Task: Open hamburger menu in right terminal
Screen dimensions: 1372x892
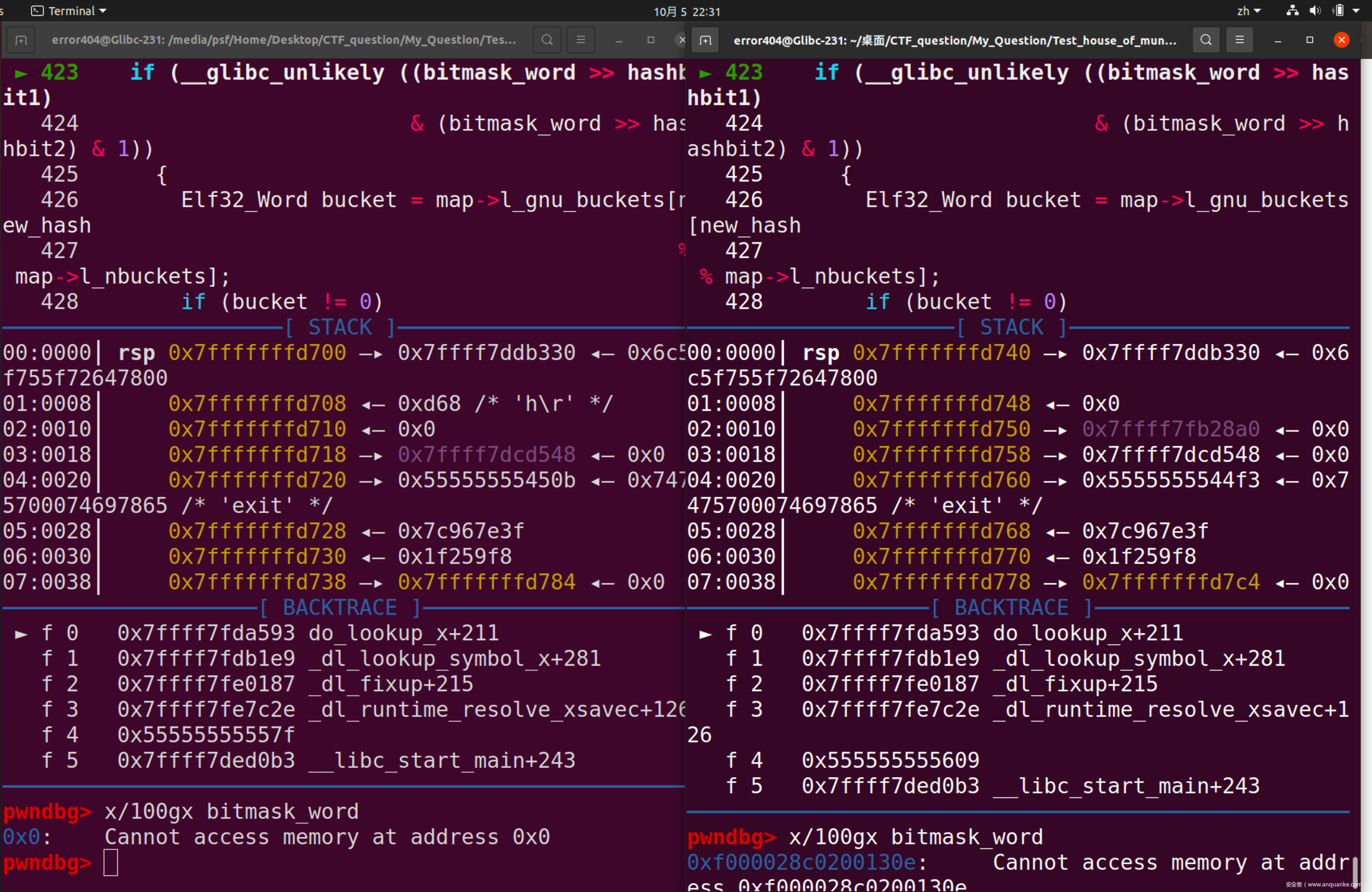Action: [1239, 40]
